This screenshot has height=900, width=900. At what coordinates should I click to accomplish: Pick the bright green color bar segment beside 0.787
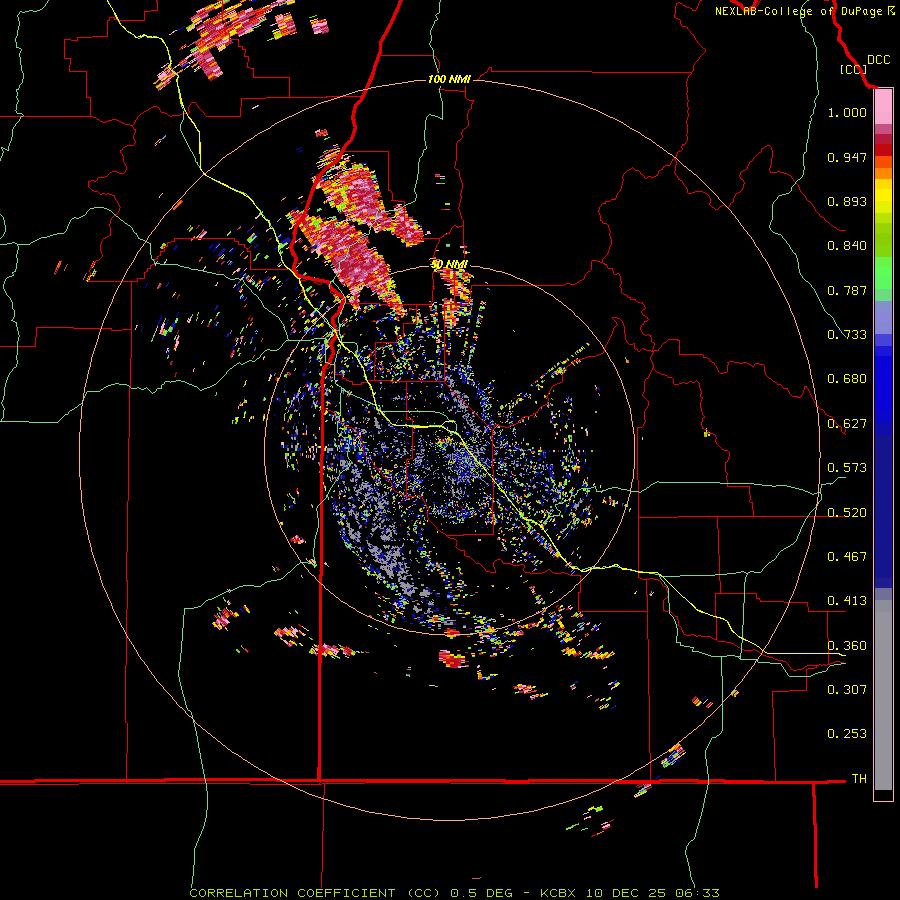coord(883,280)
